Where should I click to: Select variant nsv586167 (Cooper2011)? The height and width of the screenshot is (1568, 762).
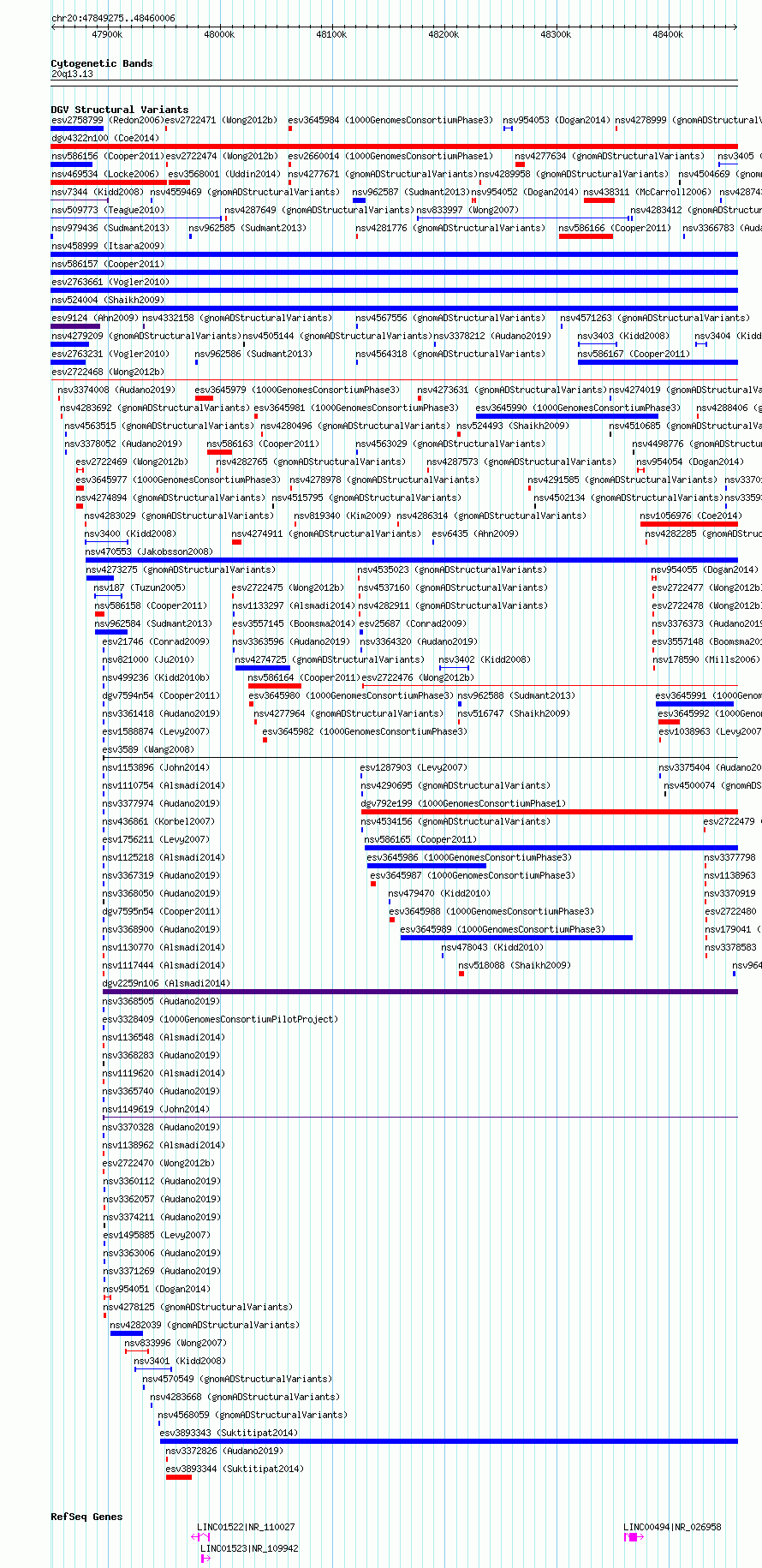pos(634,354)
